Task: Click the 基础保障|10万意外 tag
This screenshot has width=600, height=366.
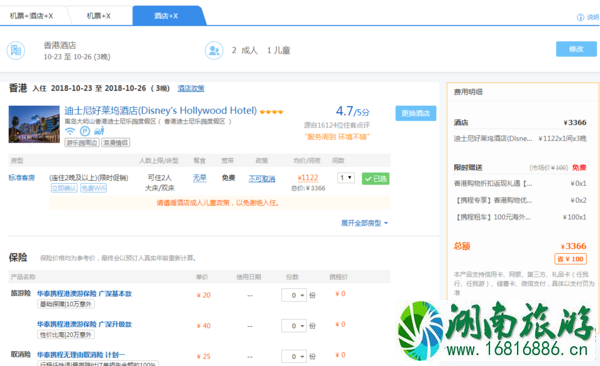Action: [x=66, y=304]
